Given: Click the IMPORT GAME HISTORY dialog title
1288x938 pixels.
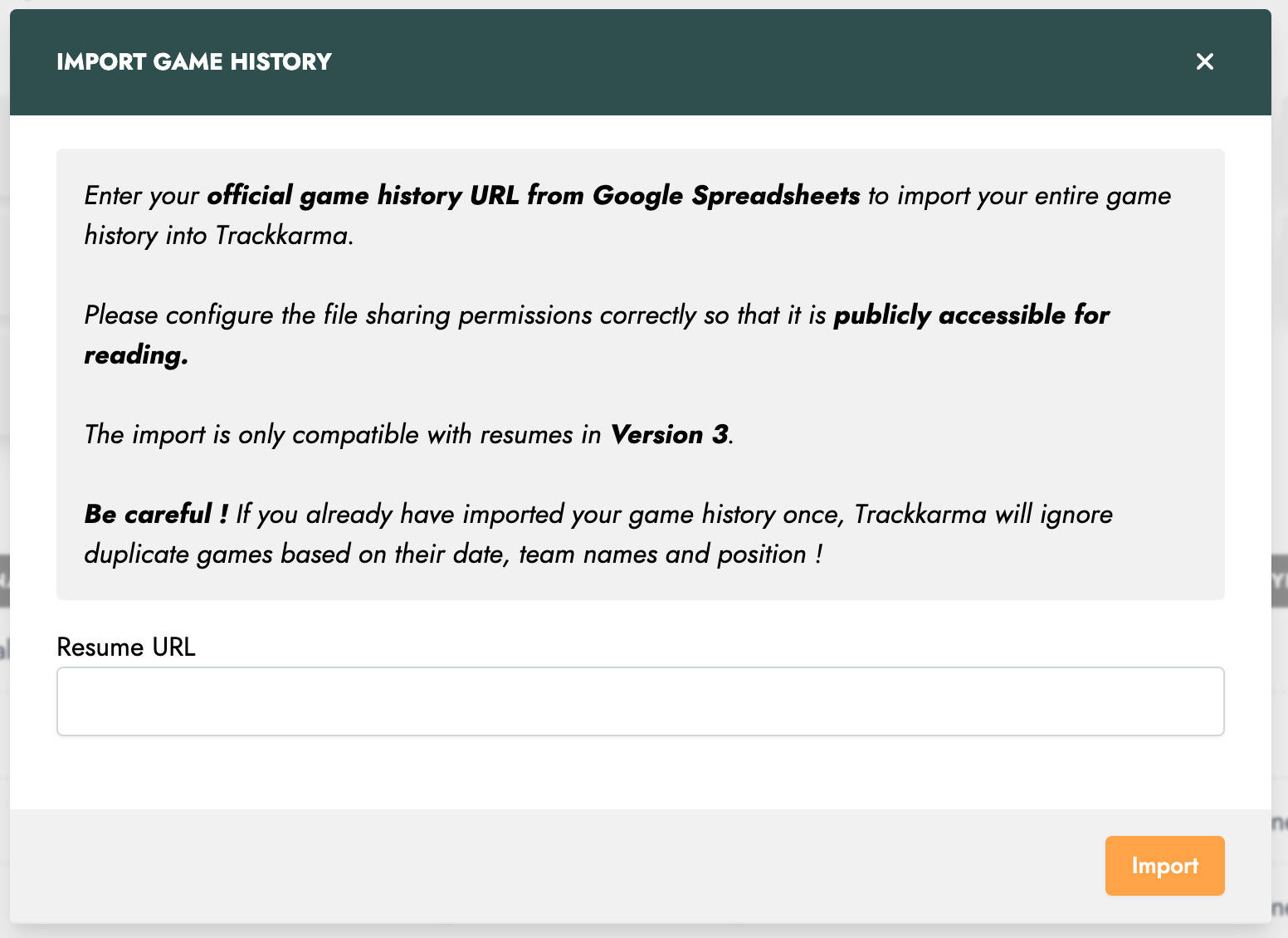Looking at the screenshot, I should point(194,61).
